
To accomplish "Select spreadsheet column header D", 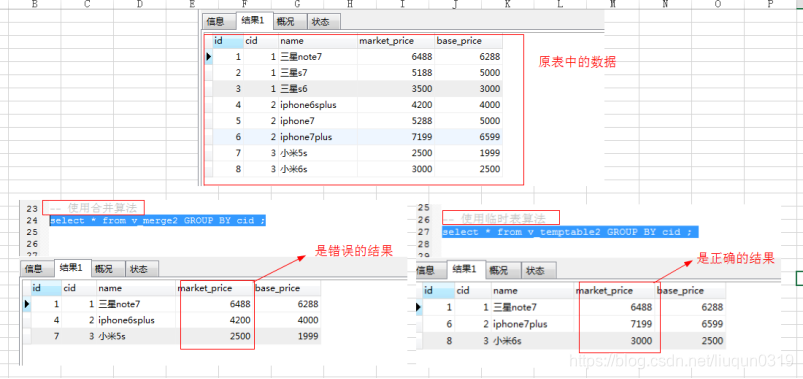I will pyautogui.click(x=140, y=4).
